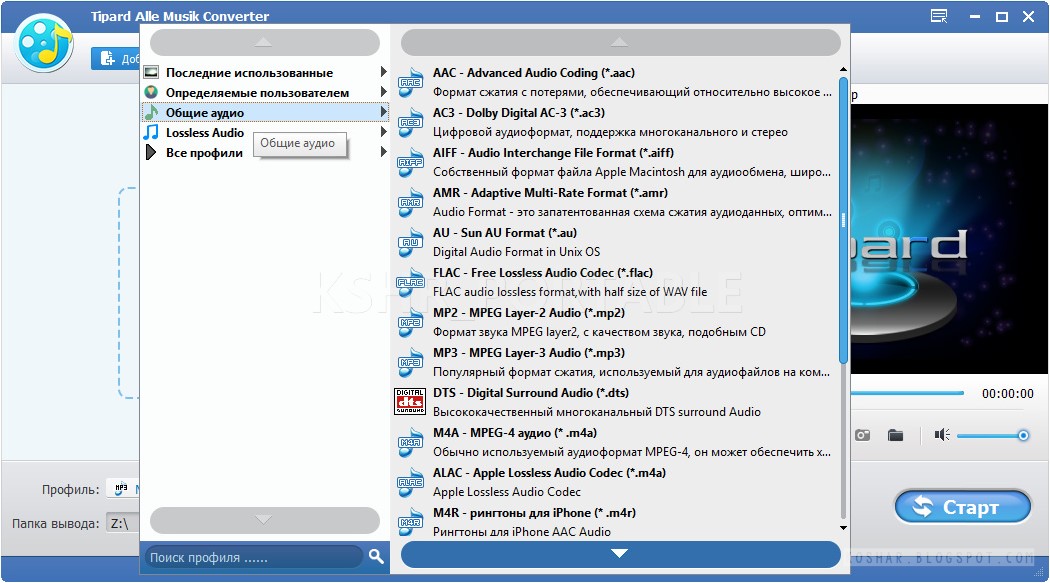Image resolution: width=1050 pixels, height=583 pixels.
Task: Click the add file button
Action: click(x=116, y=59)
